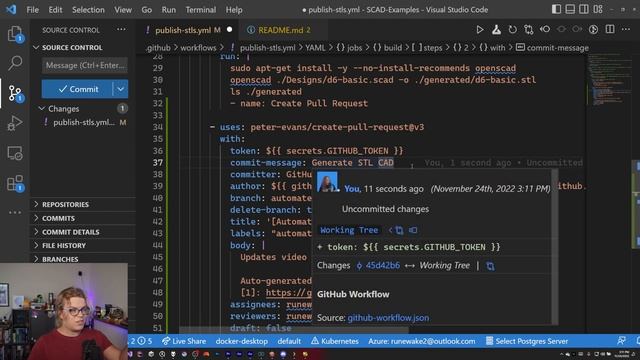Image resolution: width=640 pixels, height=360 pixels.
Task: Expand the Commits section
Action: click(83, 218)
